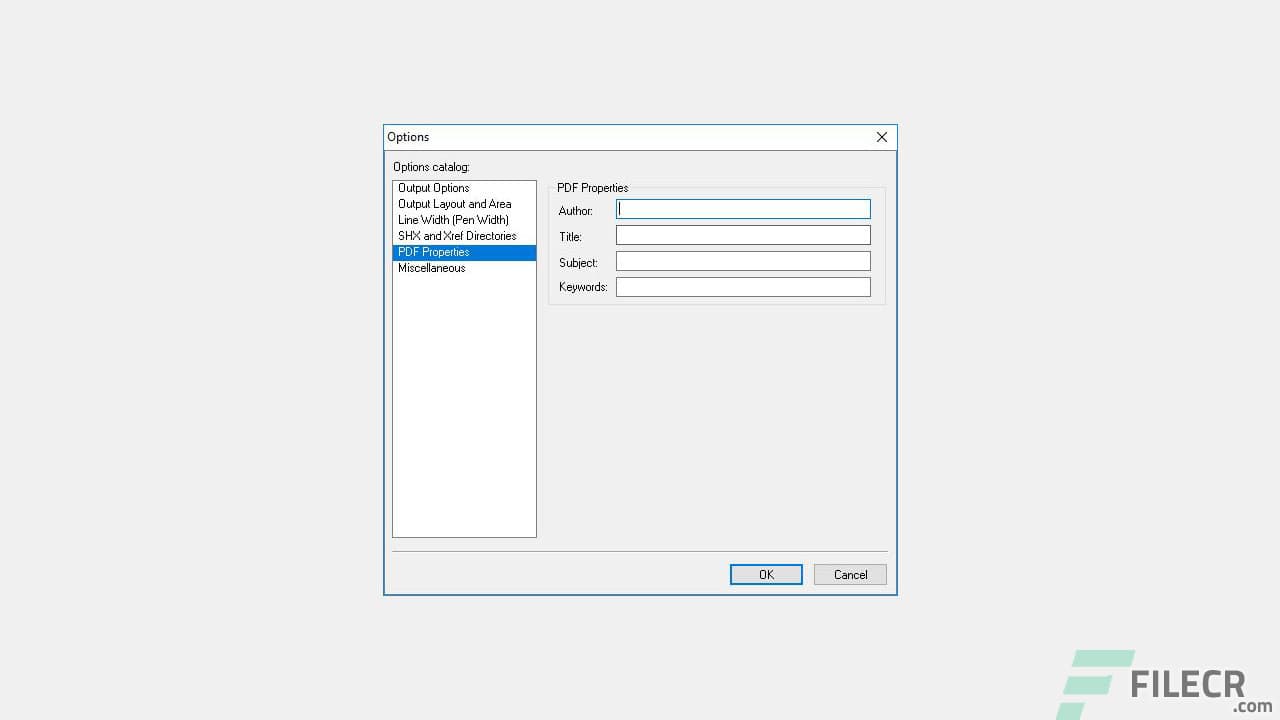Click inside the Author text field
The width and height of the screenshot is (1280, 720).
point(742,209)
